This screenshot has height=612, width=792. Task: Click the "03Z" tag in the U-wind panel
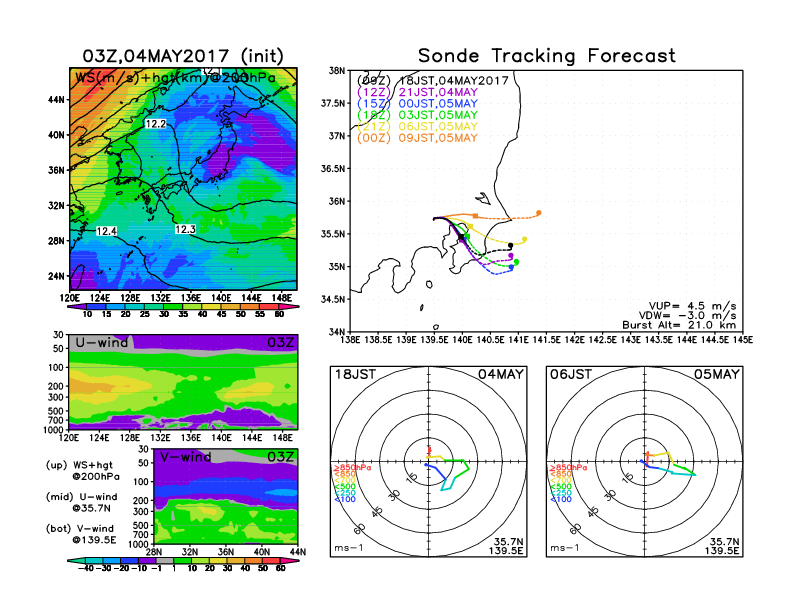[x=280, y=343]
